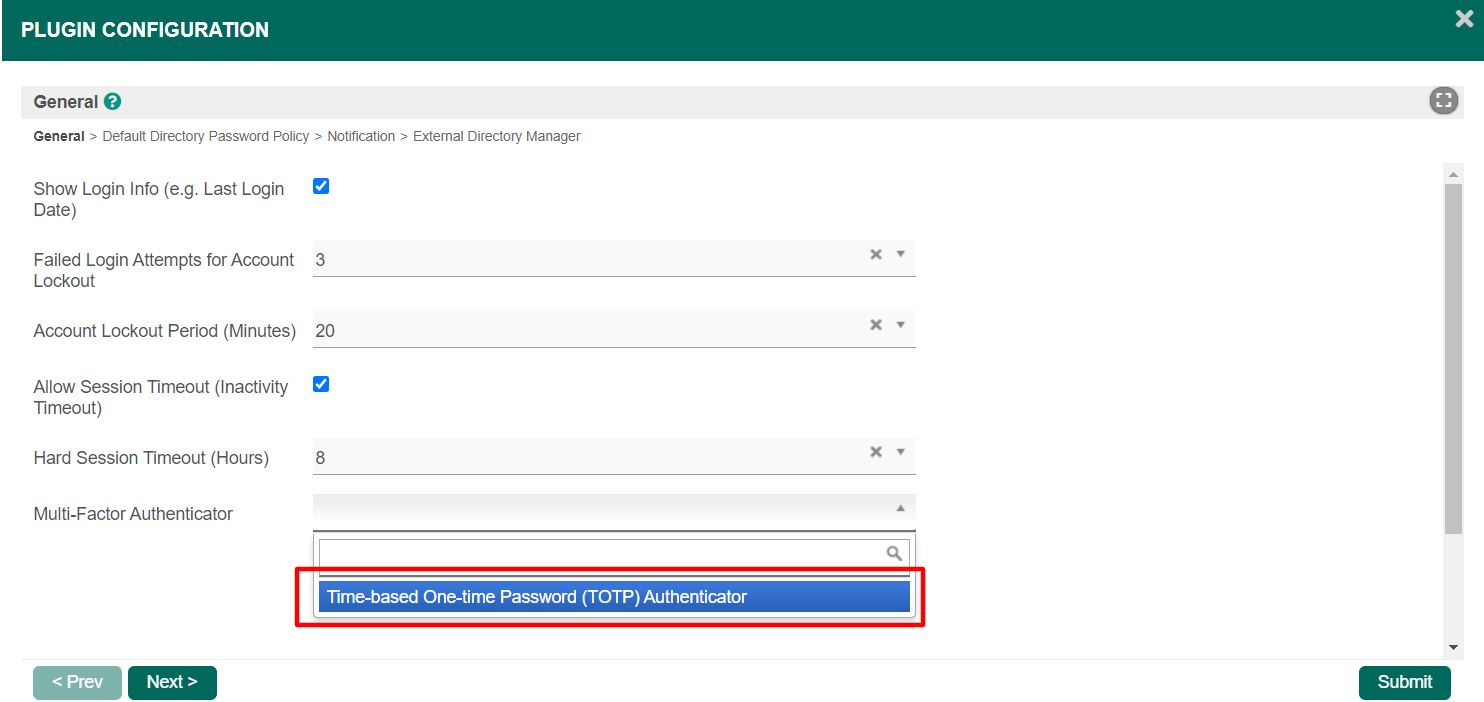Clear the Failed Login Attempts value

[876, 255]
